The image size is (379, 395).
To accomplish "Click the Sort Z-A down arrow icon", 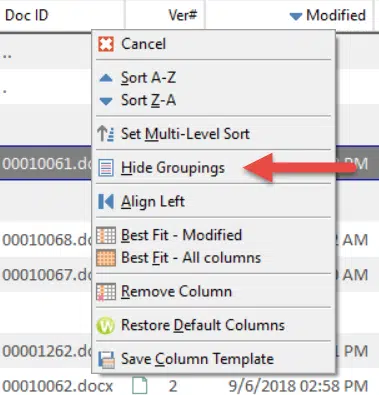I will 106,101.
